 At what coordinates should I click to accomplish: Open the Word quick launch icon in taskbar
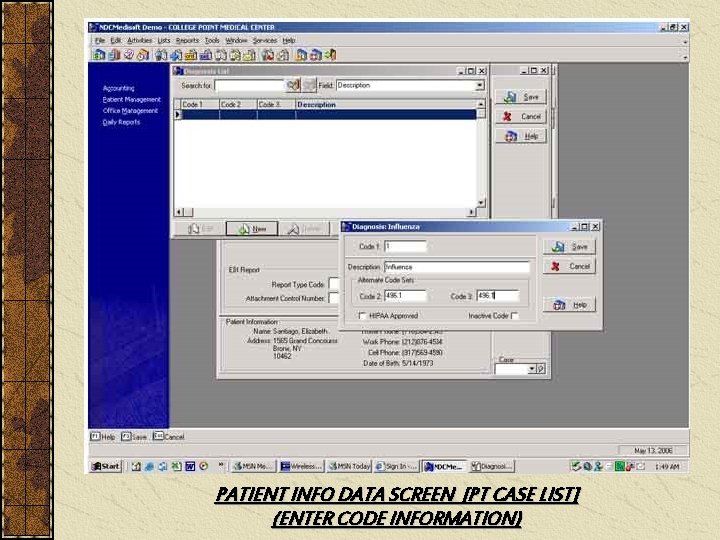pyautogui.click(x=190, y=467)
